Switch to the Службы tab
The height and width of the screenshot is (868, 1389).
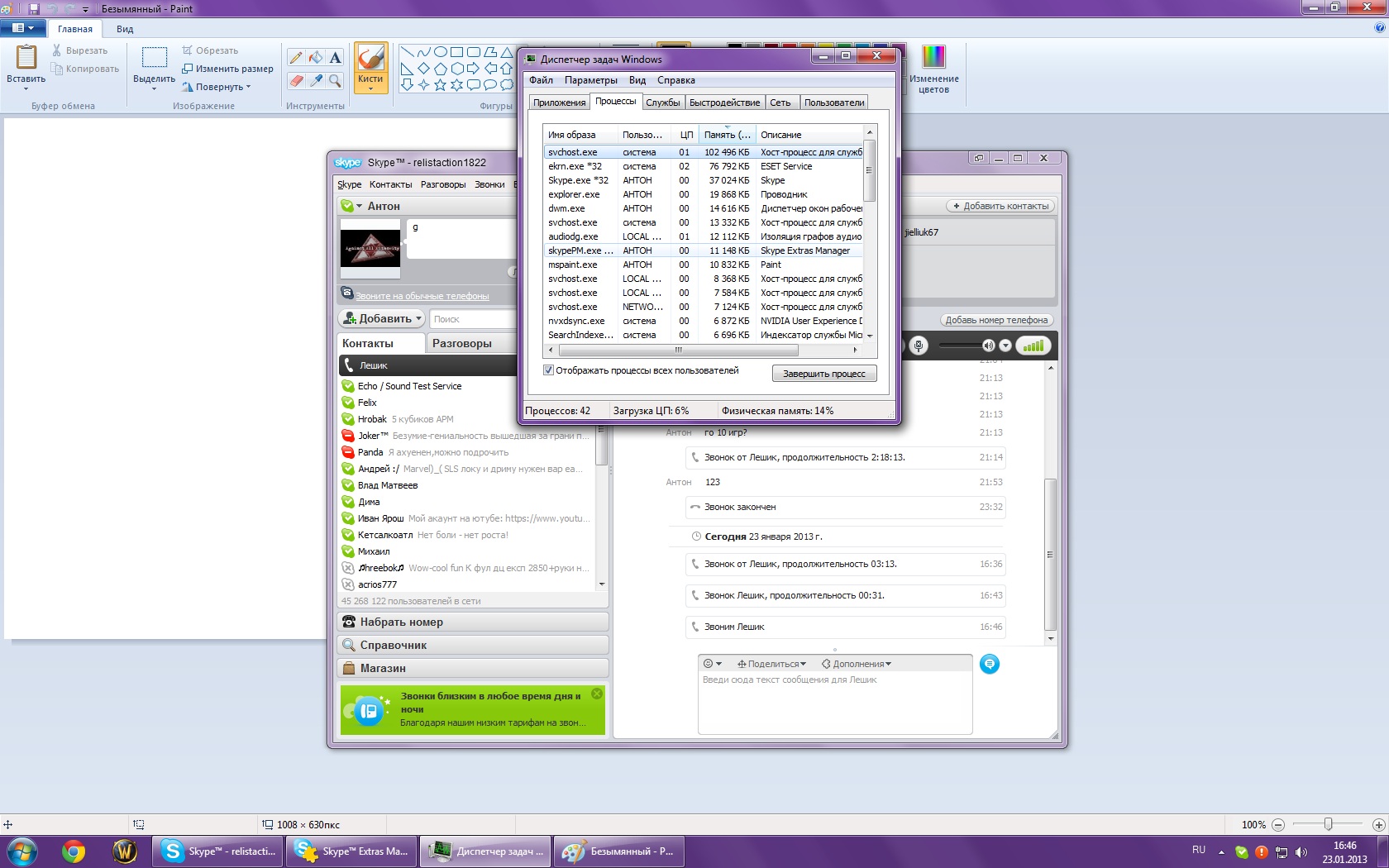tap(663, 103)
